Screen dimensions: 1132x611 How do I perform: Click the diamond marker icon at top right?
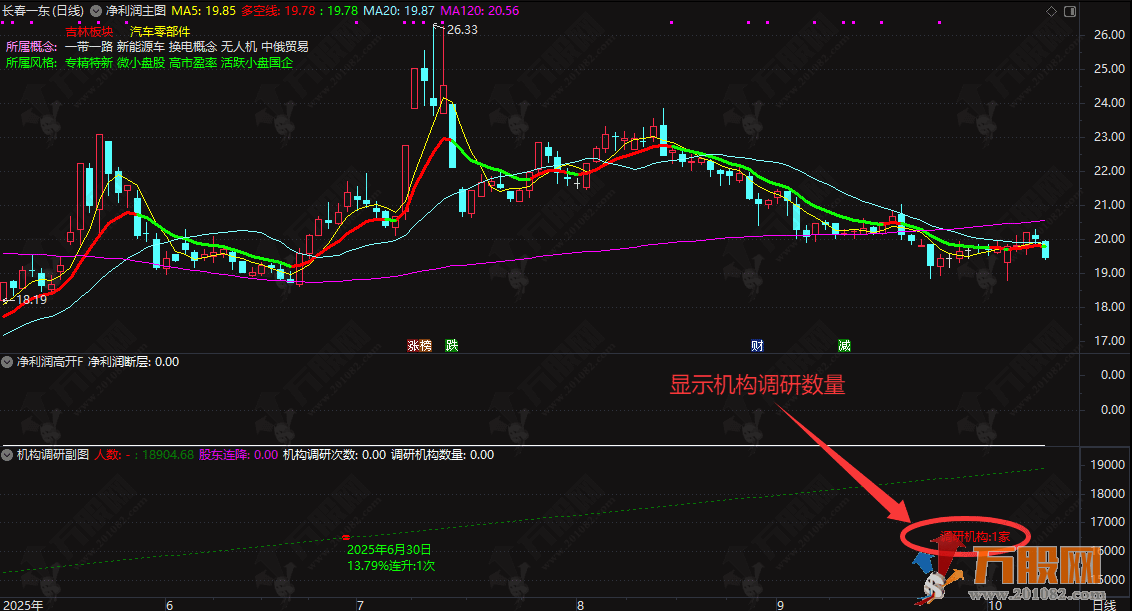[1051, 11]
